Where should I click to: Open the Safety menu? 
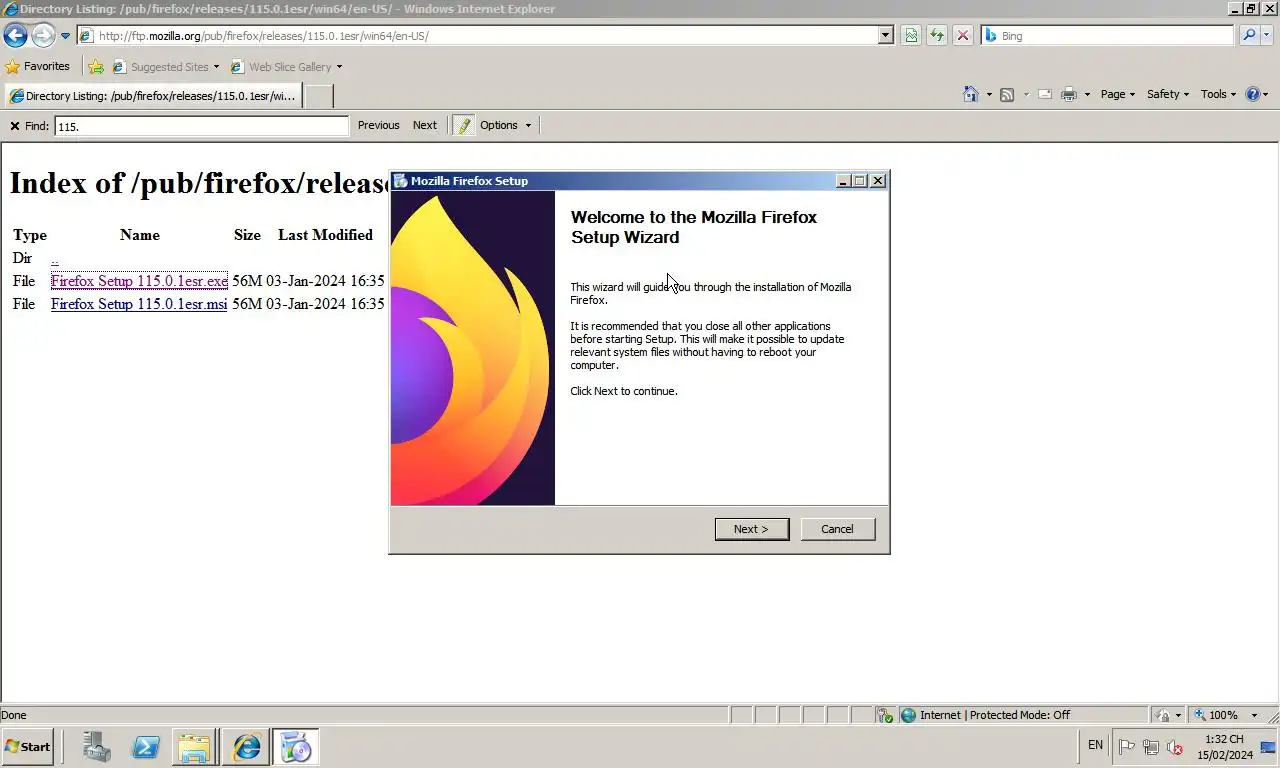pos(1167,94)
